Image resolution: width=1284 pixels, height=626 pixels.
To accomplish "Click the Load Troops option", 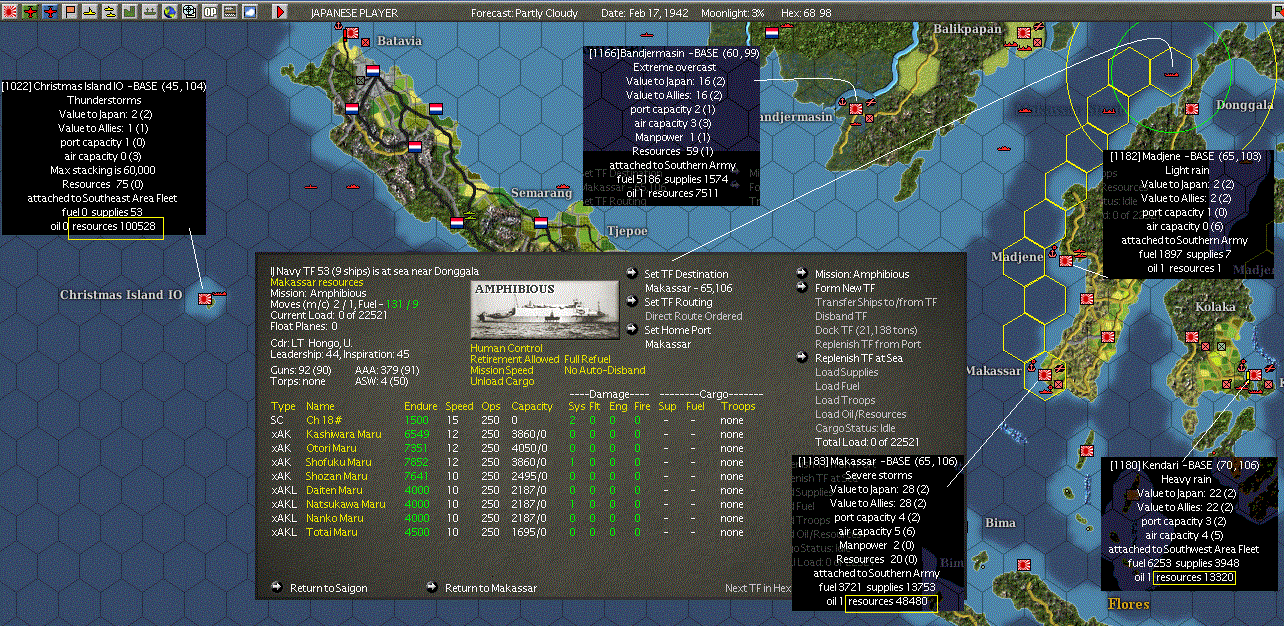I will 844,400.
